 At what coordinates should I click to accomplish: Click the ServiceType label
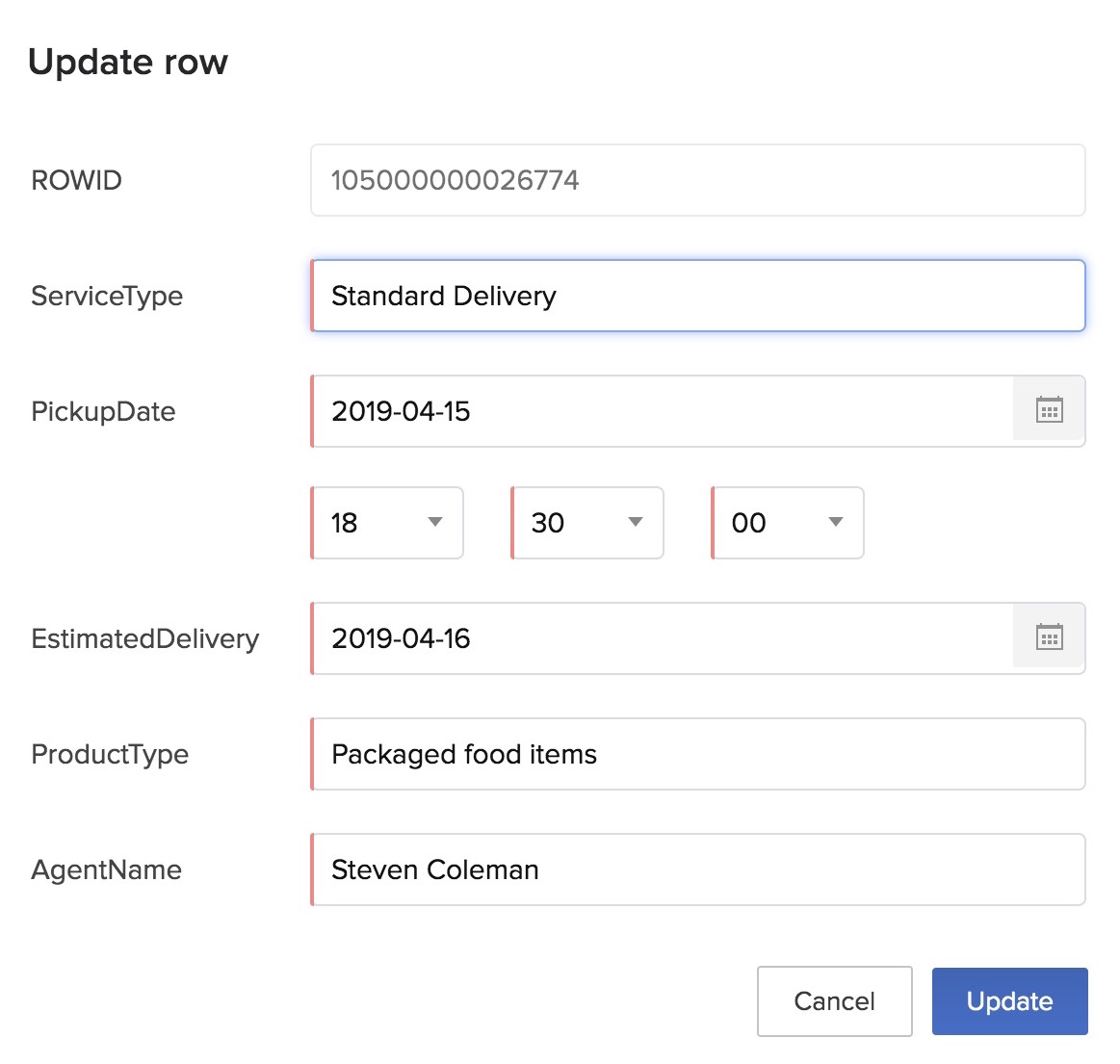pyautogui.click(x=107, y=296)
